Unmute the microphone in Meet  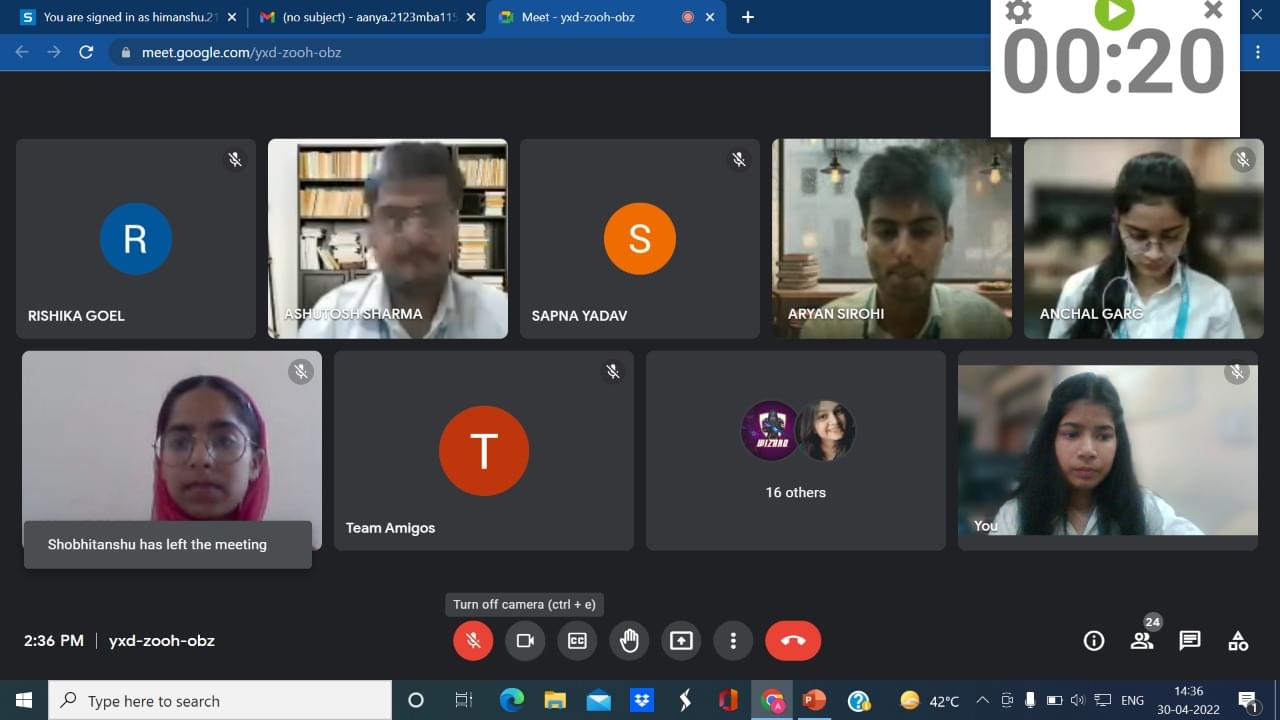pos(473,641)
